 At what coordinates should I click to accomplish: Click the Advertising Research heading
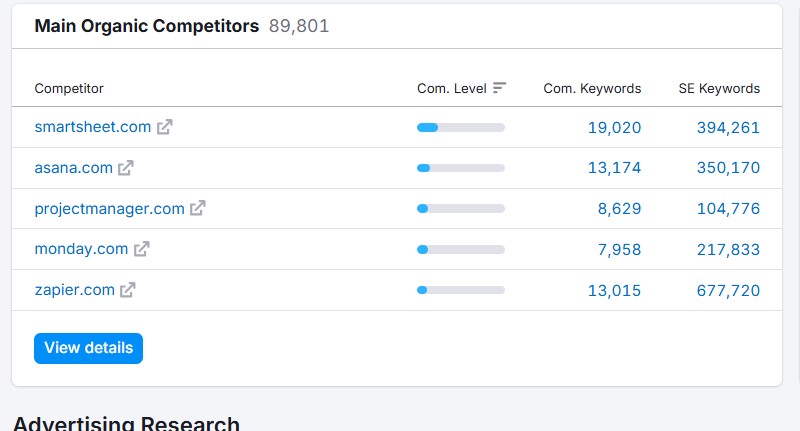click(126, 423)
